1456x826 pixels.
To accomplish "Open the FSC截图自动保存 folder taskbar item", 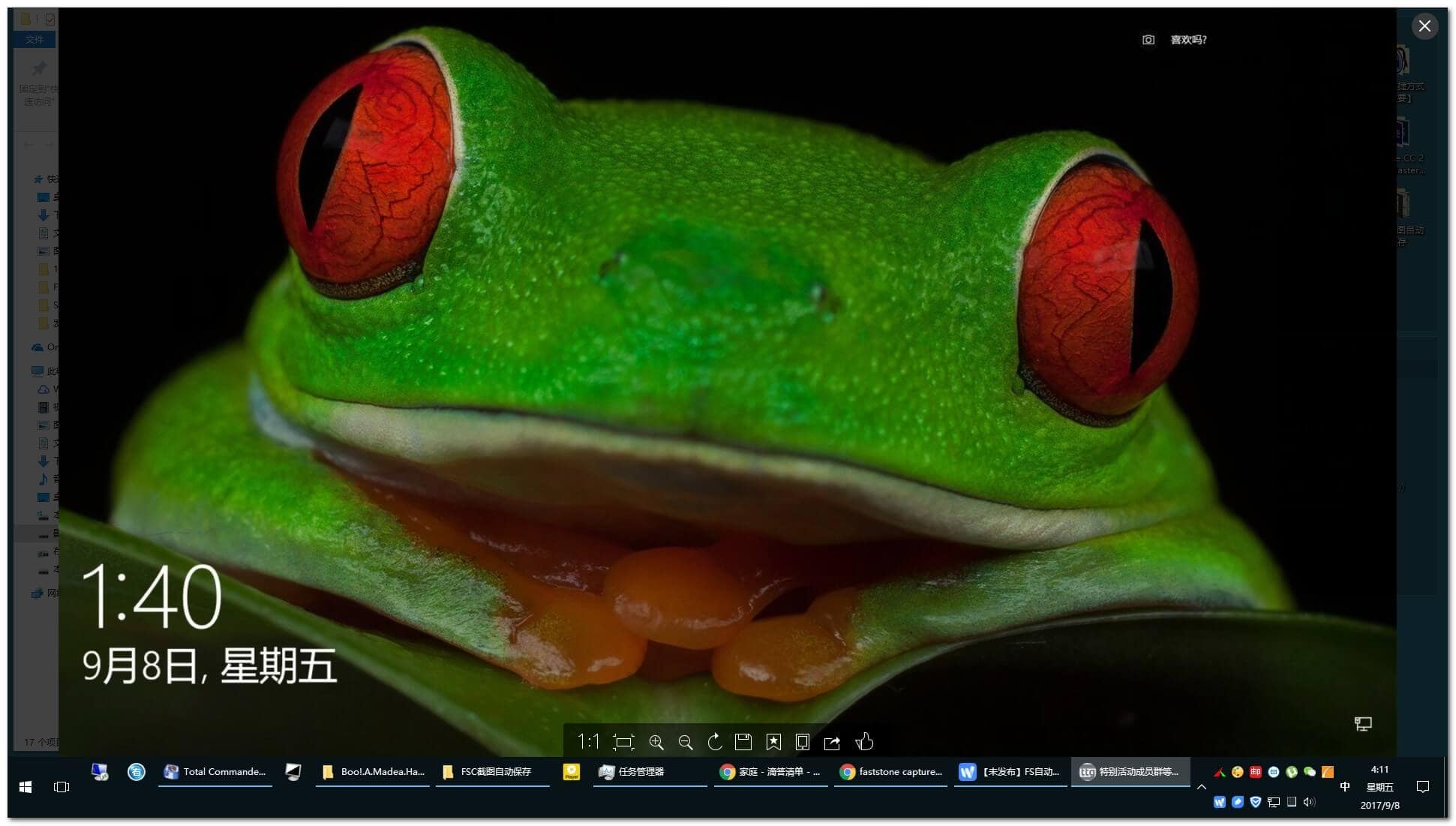I will (493, 772).
